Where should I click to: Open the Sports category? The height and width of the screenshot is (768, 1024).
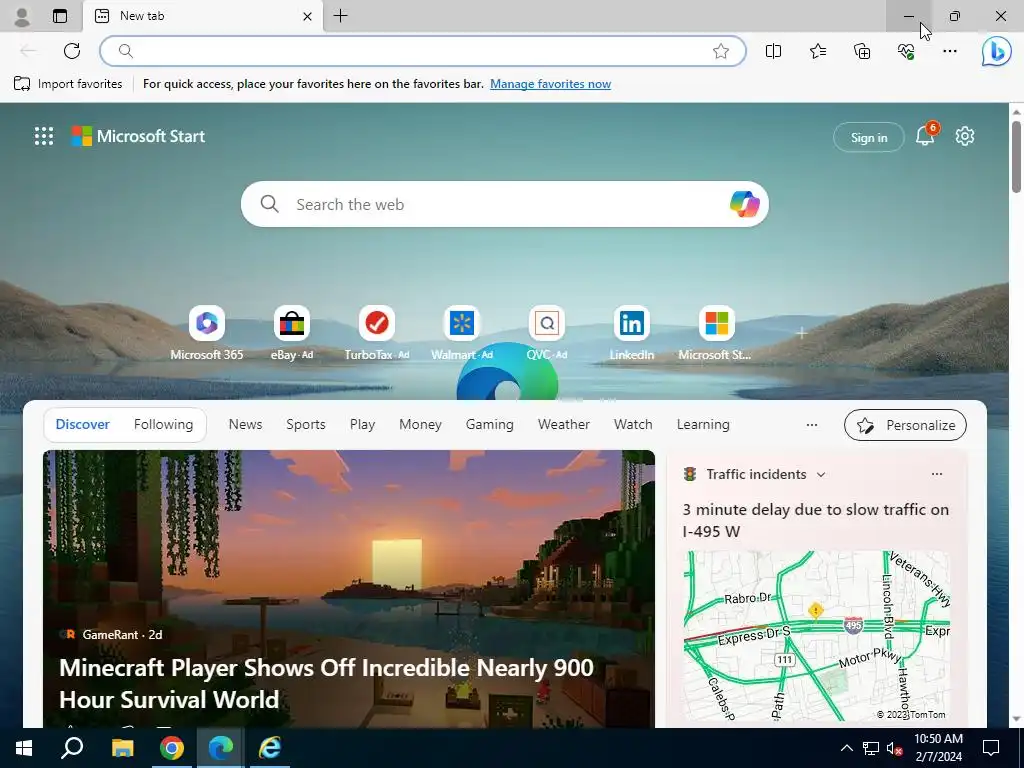click(x=306, y=424)
